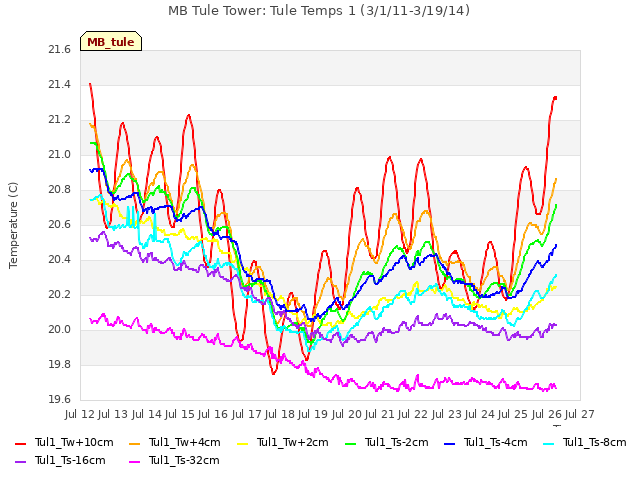Image resolution: width=640 pixels, height=480 pixels.
Task: Click the Tul1_Ts-2cm legend label
Action: [x=397, y=442]
